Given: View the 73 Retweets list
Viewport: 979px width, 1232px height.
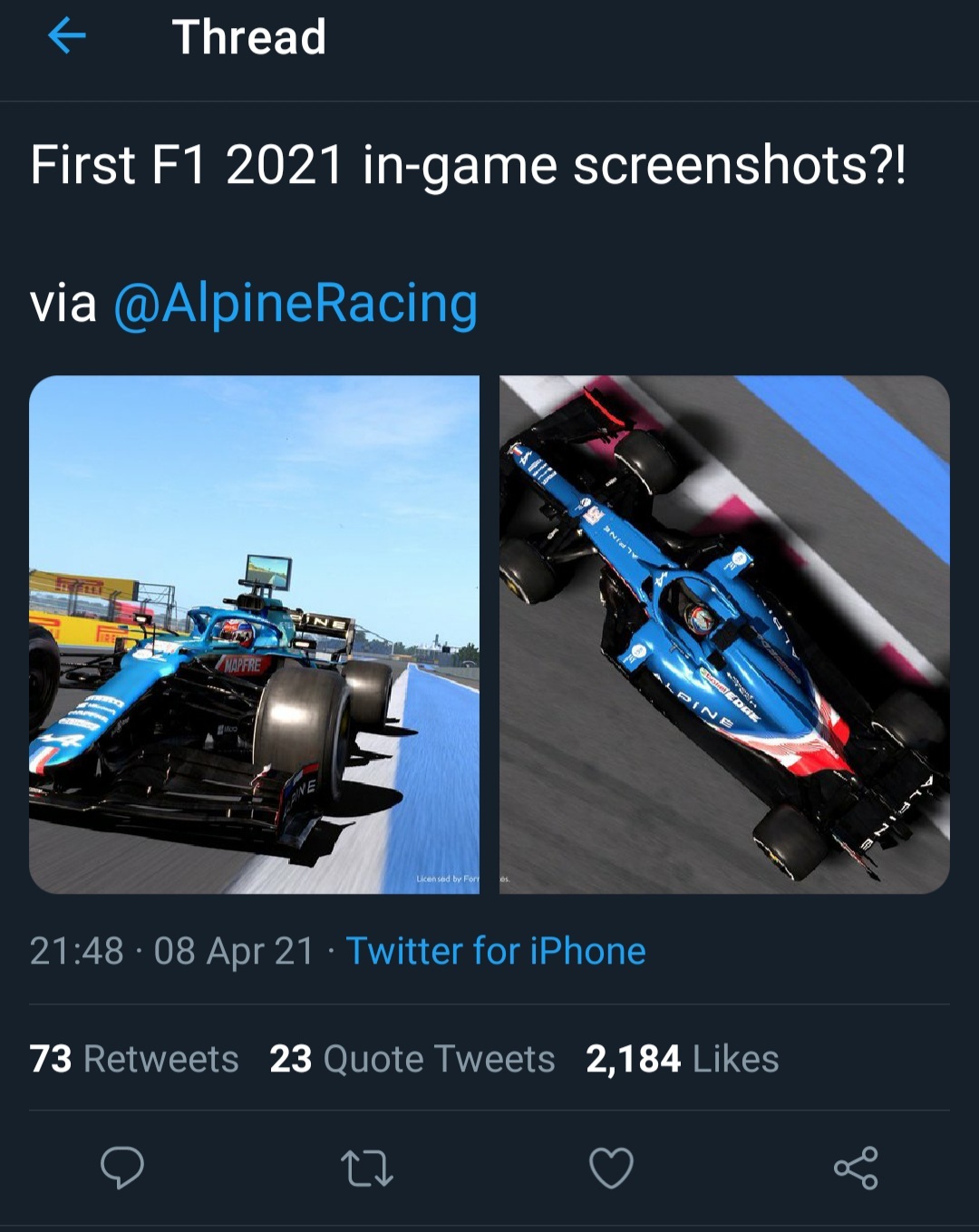Looking at the screenshot, I should coord(134,1059).
